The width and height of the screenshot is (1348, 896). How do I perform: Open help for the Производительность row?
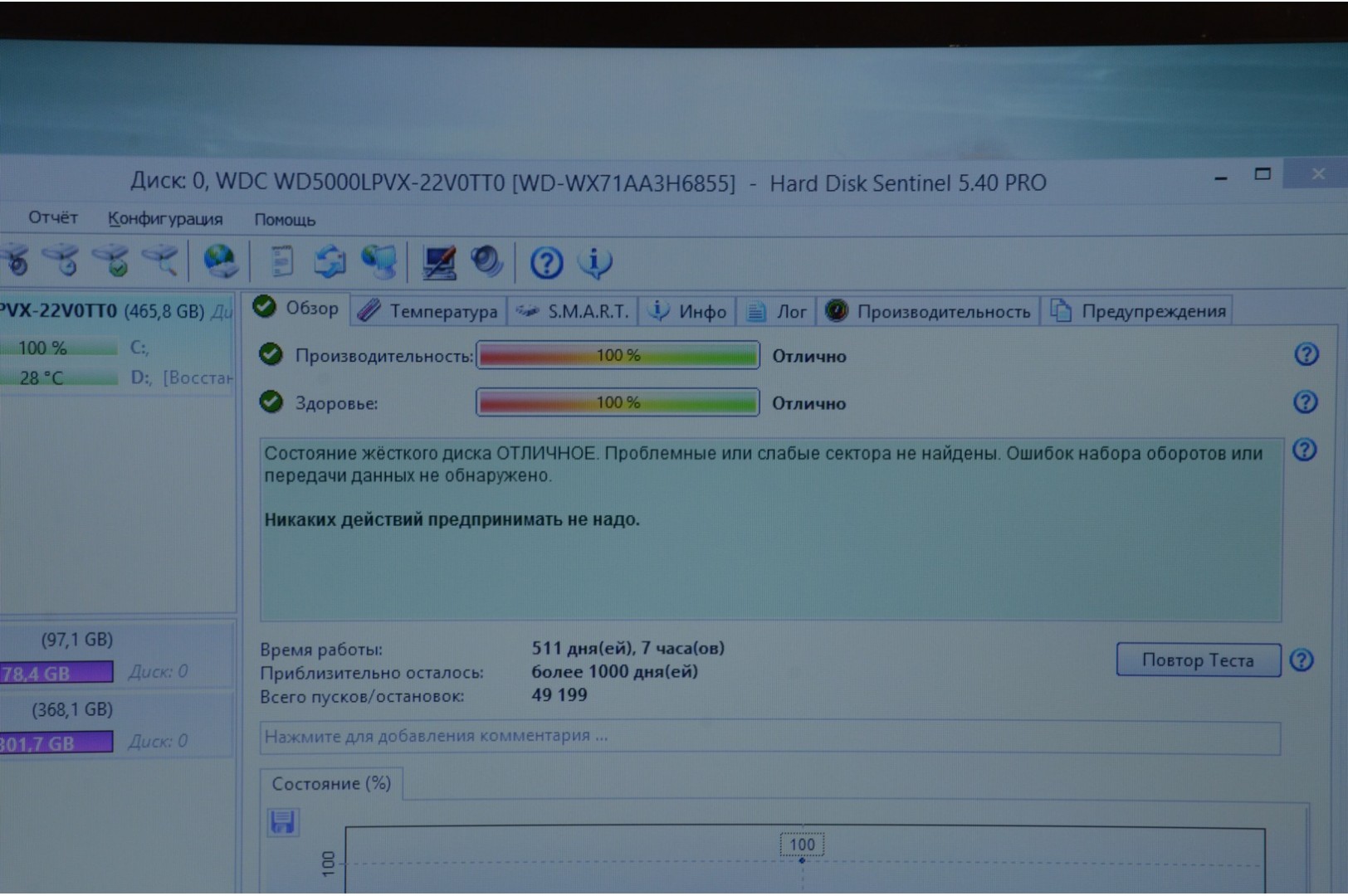1306,354
